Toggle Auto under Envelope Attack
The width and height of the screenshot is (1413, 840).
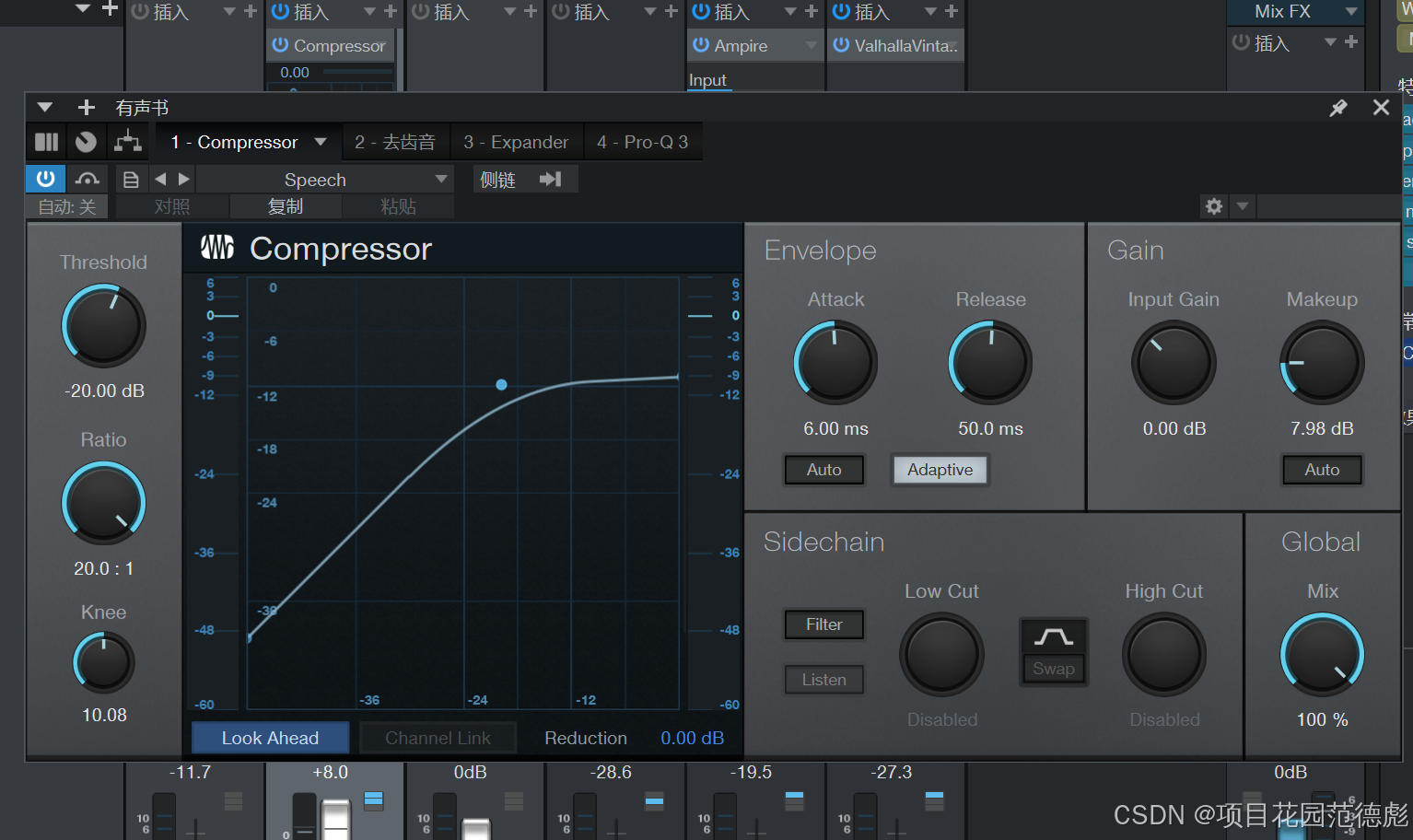(824, 470)
